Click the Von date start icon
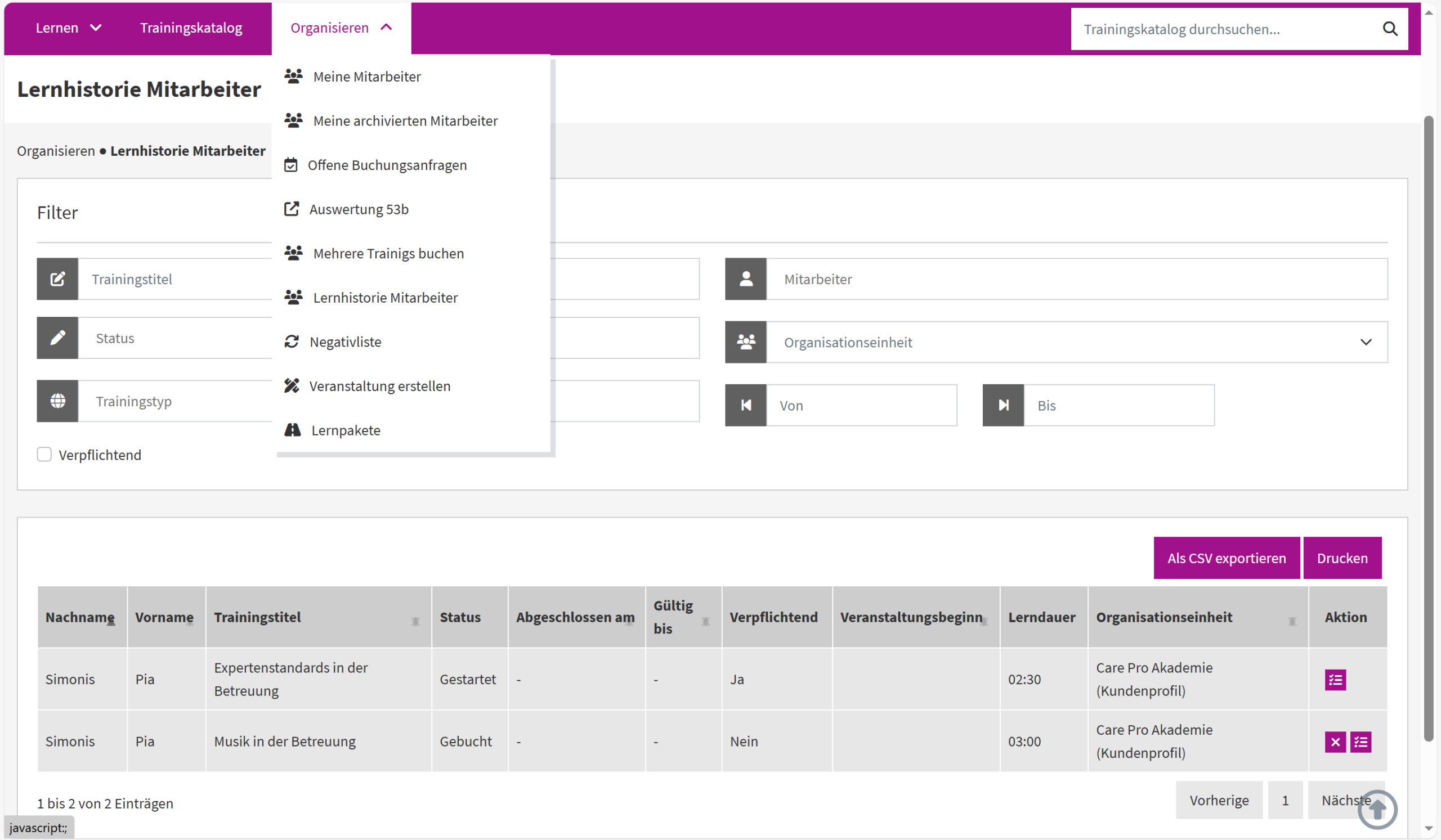Image resolution: width=1441 pixels, height=840 pixels. pos(745,405)
